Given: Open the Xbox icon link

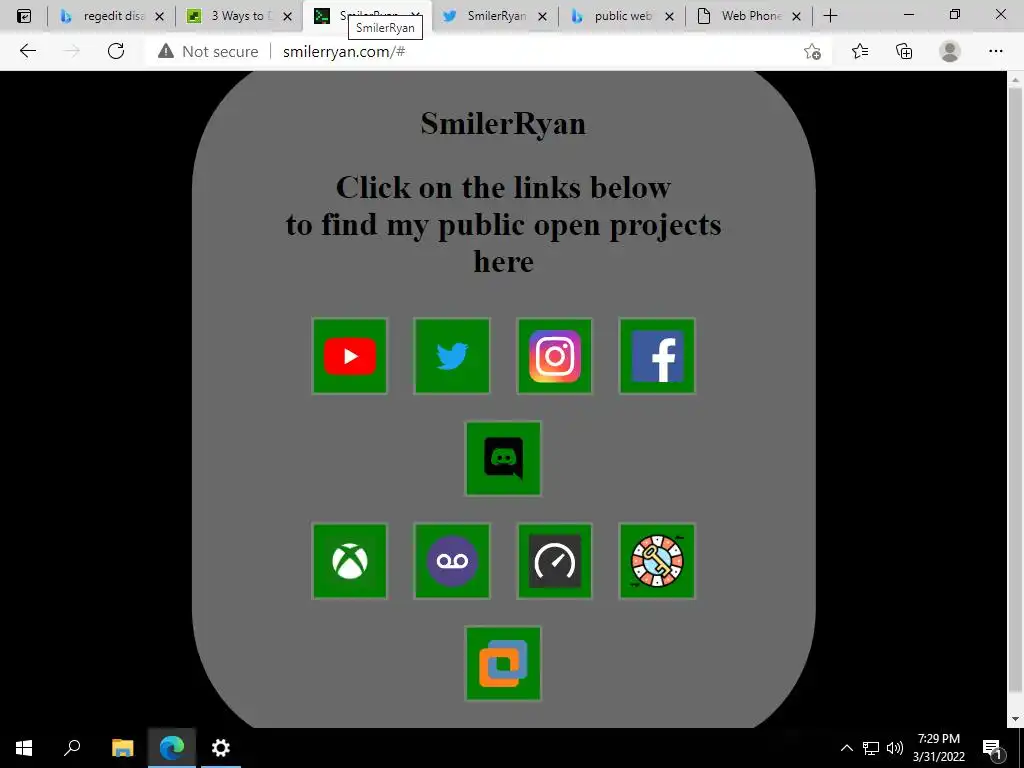Looking at the screenshot, I should [349, 561].
